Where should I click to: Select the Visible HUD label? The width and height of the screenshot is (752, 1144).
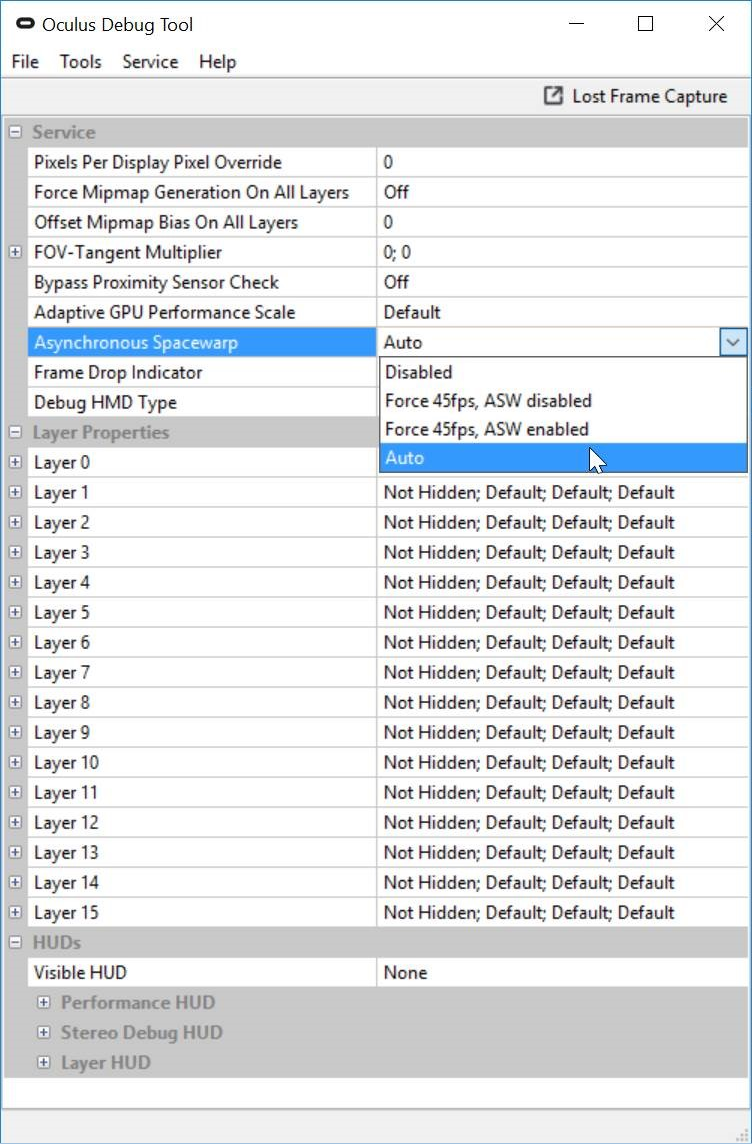[202, 973]
